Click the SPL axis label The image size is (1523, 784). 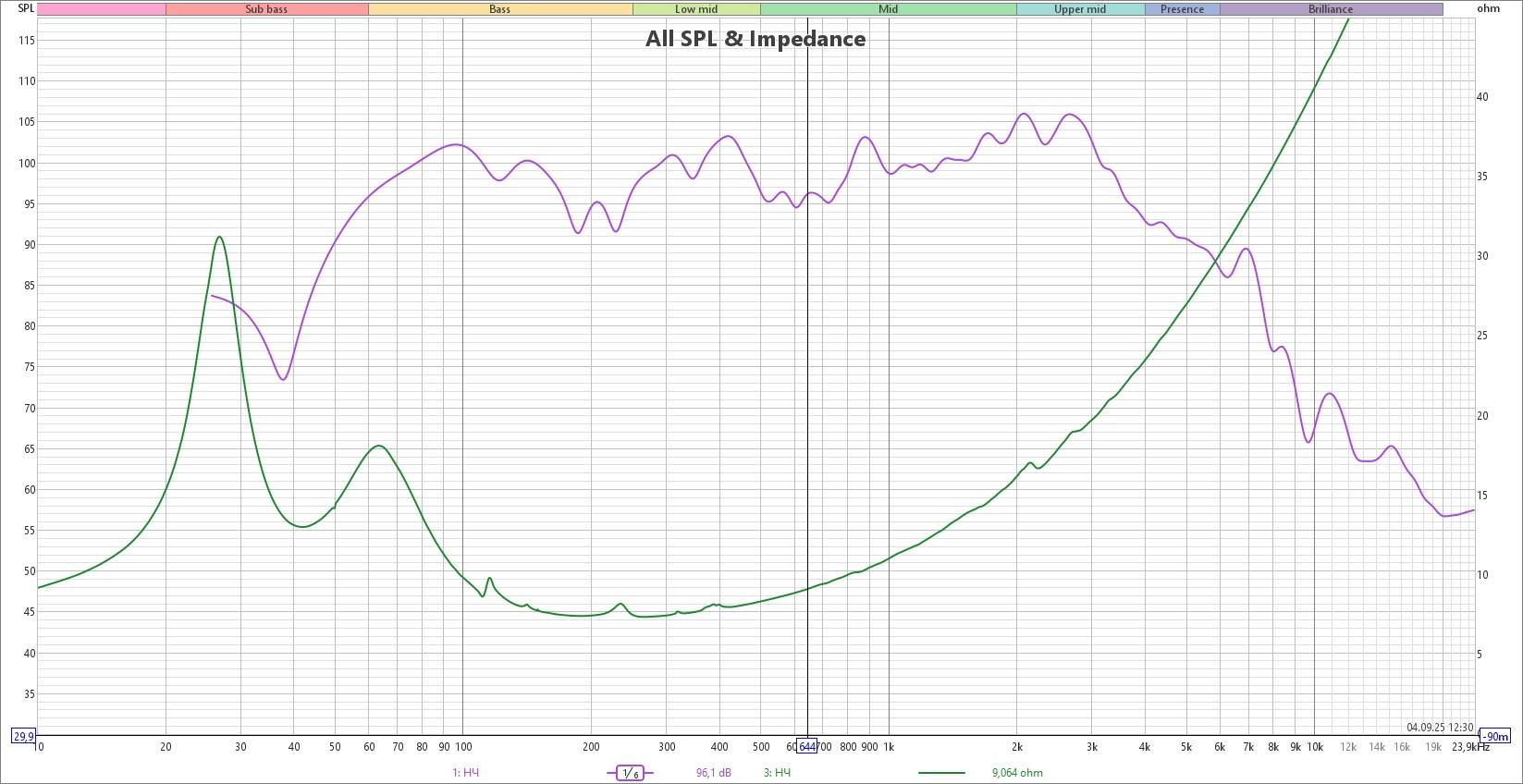pyautogui.click(x=26, y=8)
